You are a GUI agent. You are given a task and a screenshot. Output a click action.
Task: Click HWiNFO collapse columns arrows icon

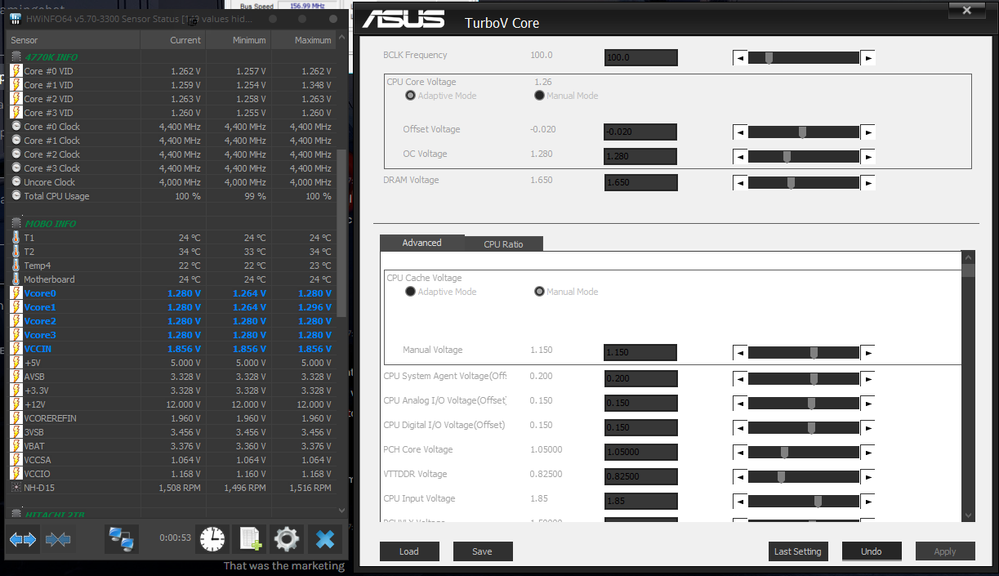point(58,540)
